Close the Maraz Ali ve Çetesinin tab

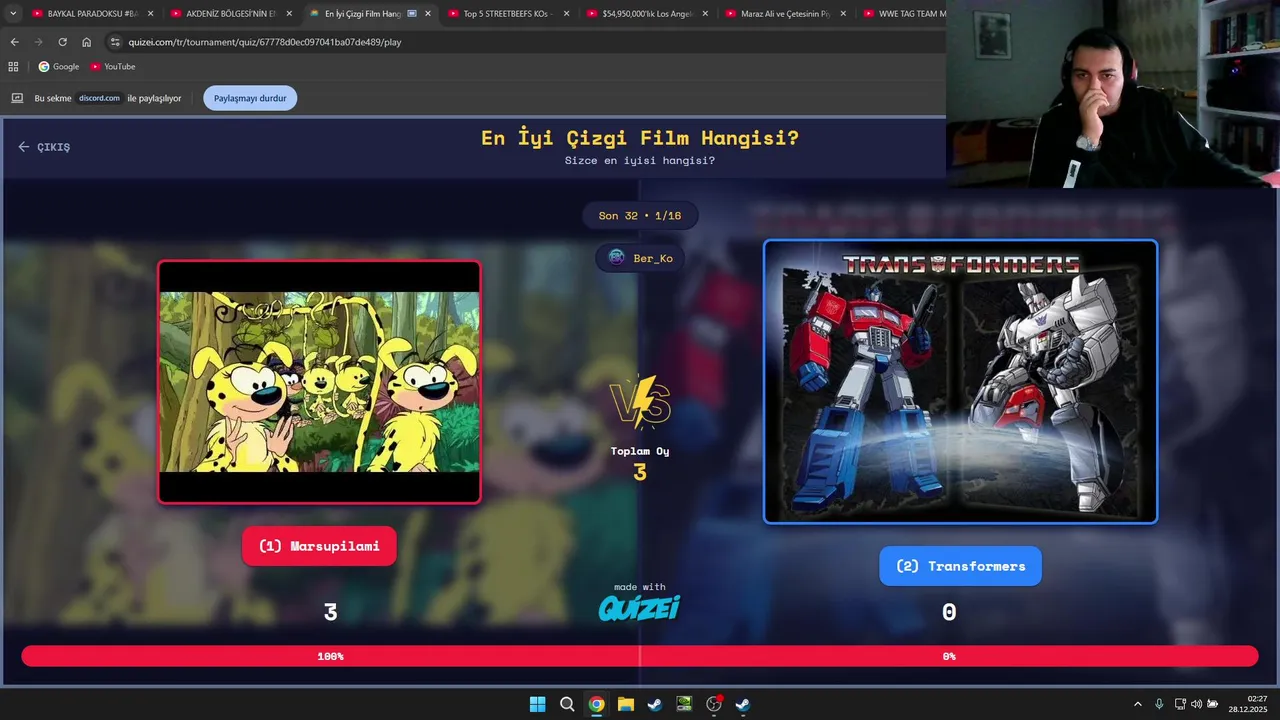[x=843, y=14]
